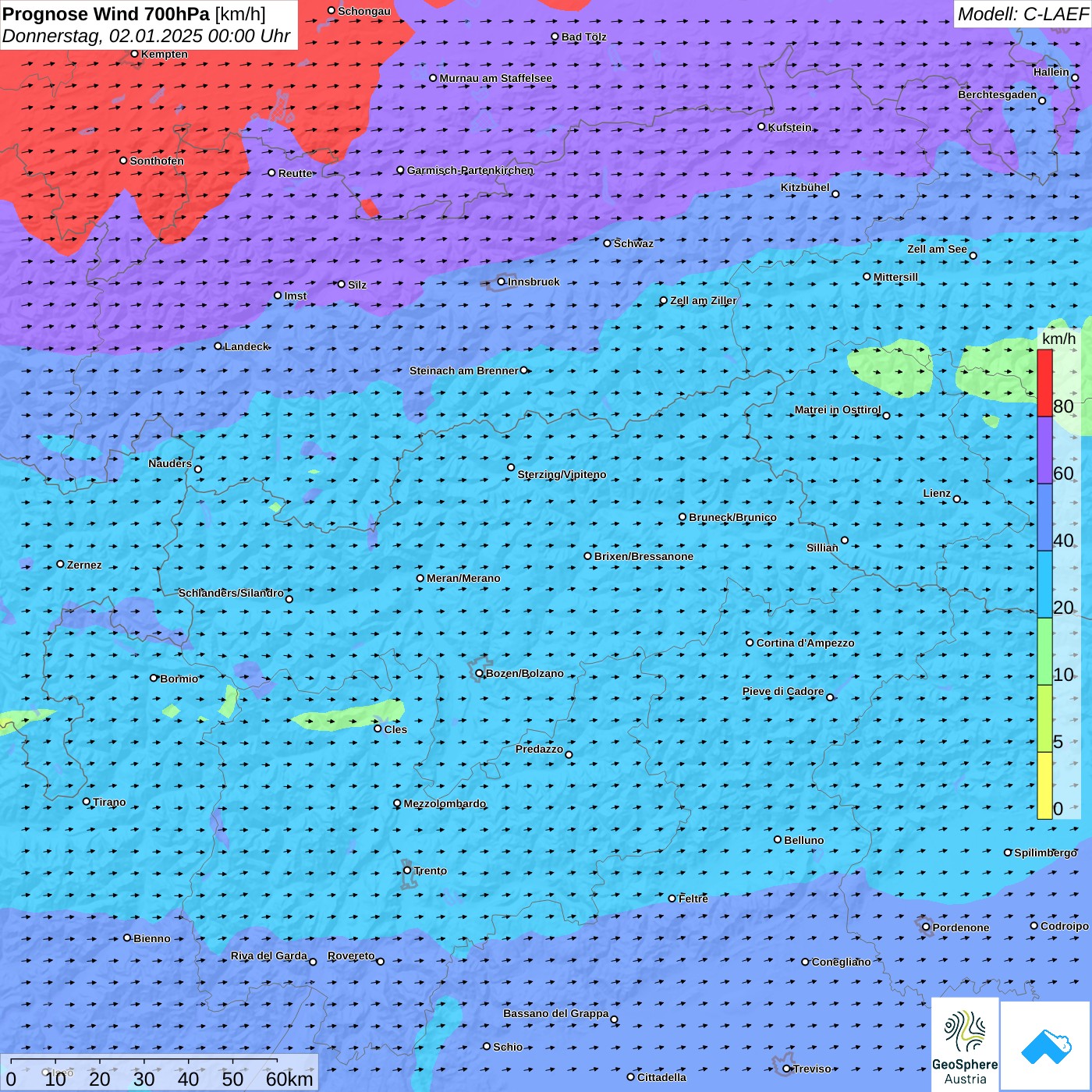
Task: Click the 'Garmisch-Partenkirchen' label
Action: [470, 170]
